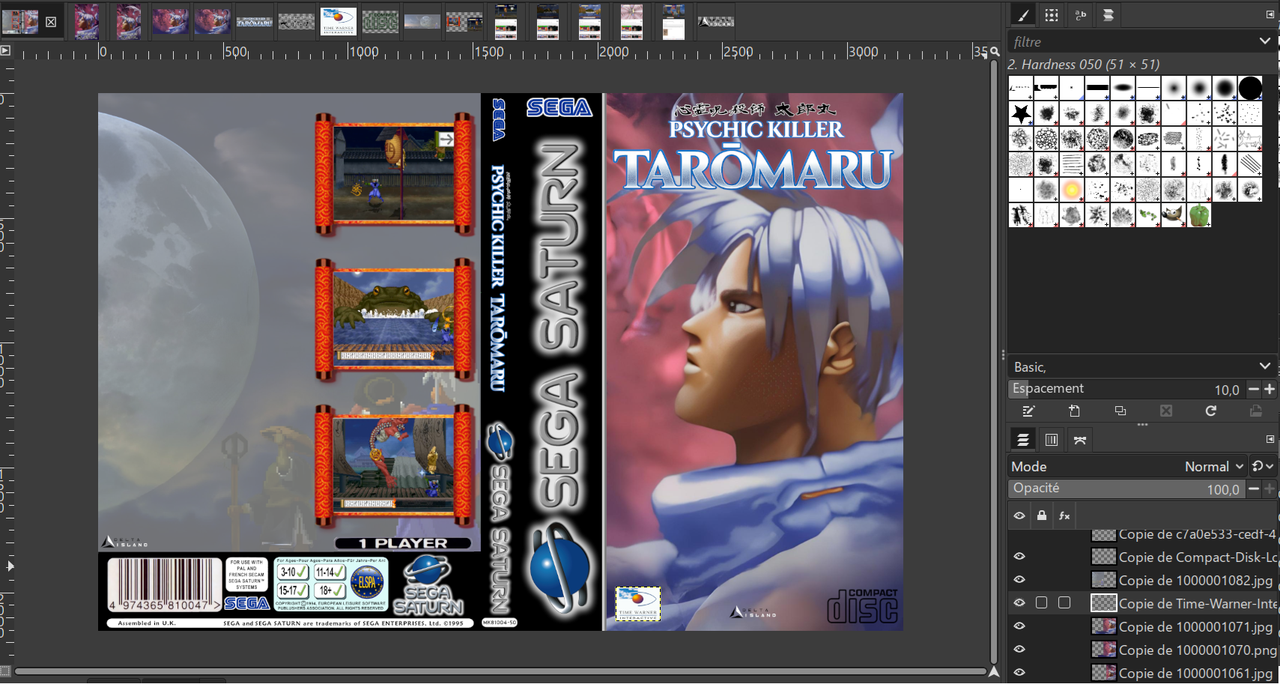Expand the brush filter dropdown arrow
1280x685 pixels.
click(x=1266, y=41)
